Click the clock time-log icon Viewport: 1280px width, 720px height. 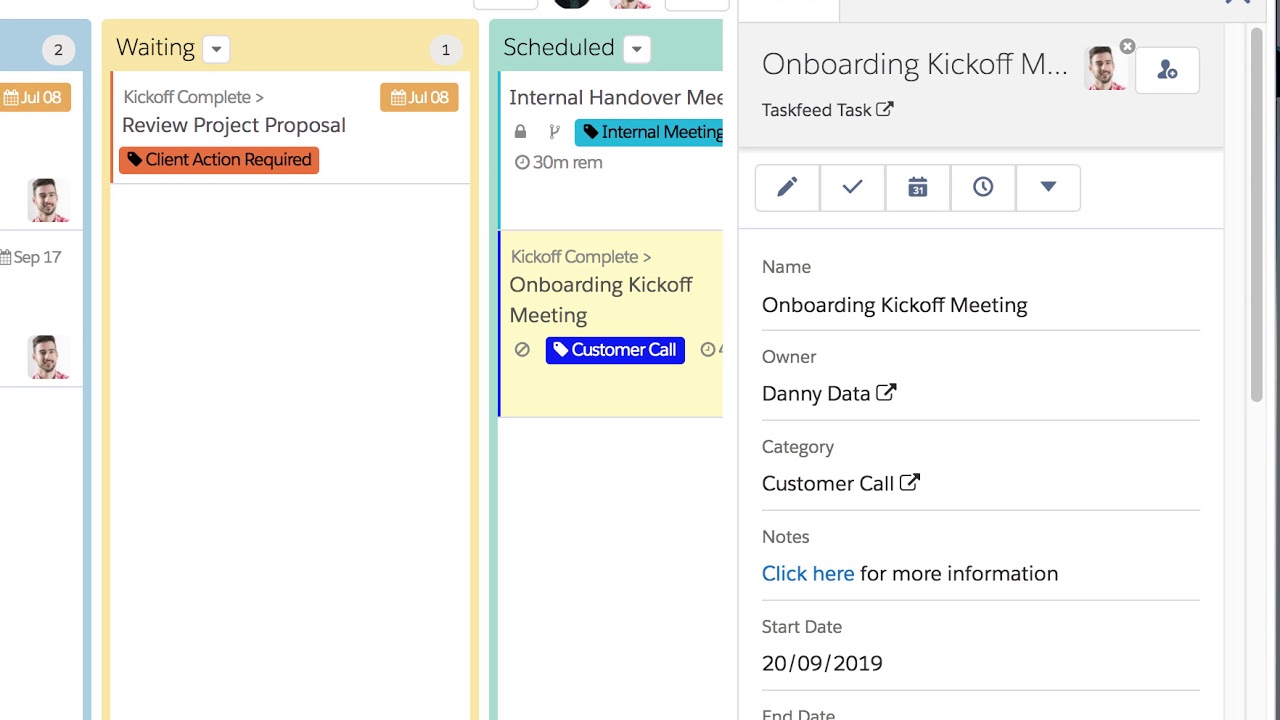point(983,187)
